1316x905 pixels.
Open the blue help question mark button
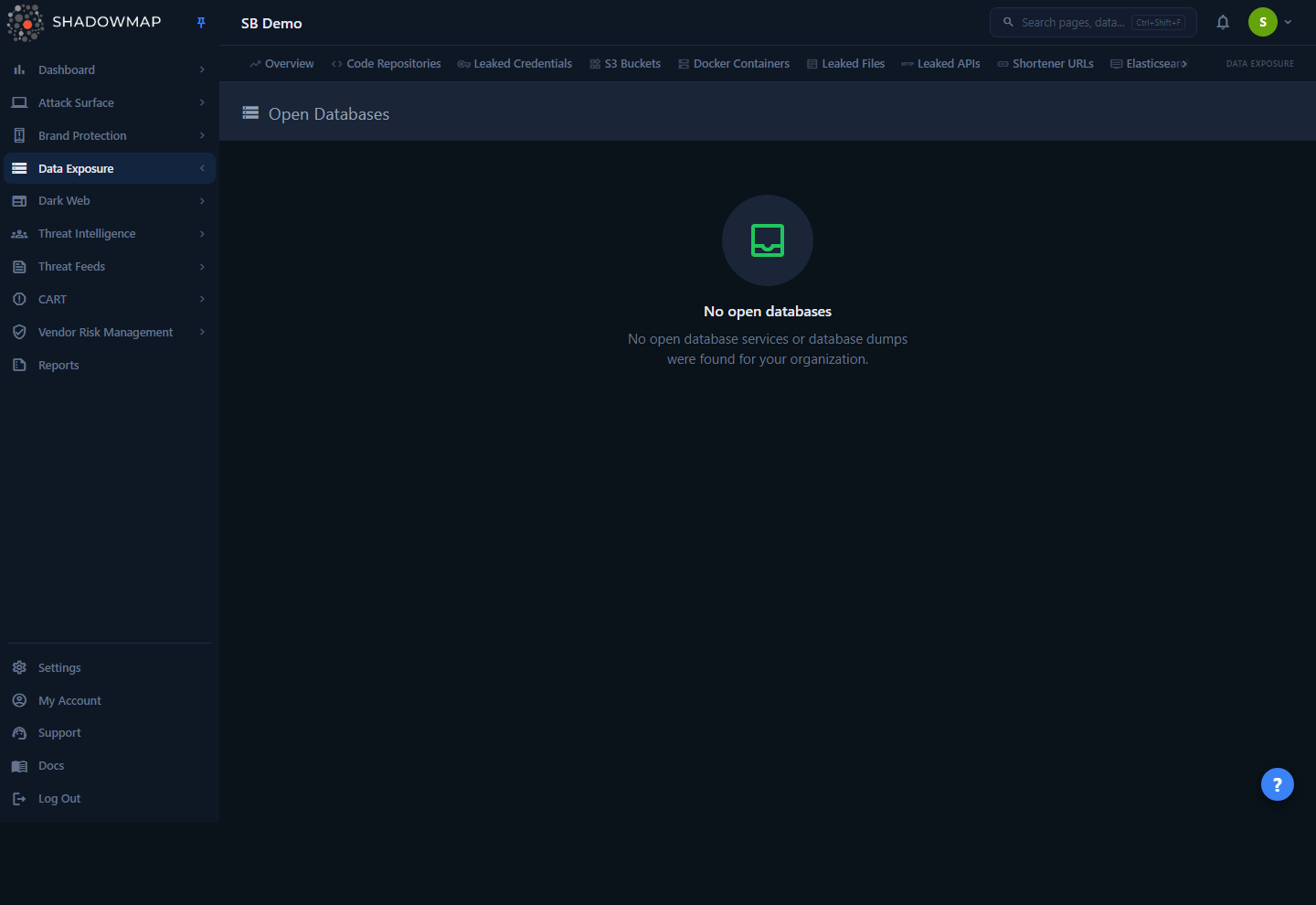pos(1278,784)
